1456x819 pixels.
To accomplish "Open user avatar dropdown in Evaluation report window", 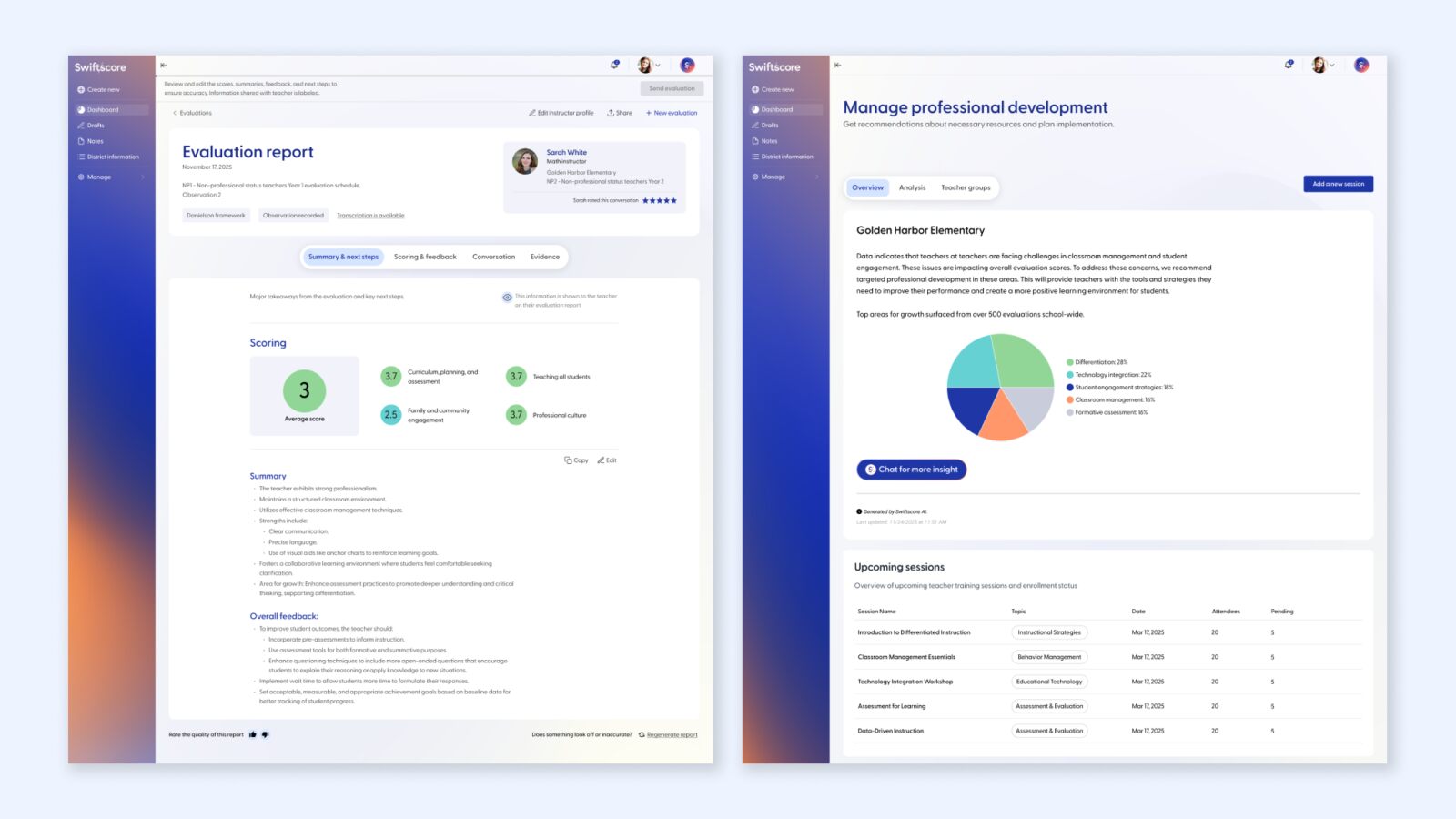I will coord(649,65).
